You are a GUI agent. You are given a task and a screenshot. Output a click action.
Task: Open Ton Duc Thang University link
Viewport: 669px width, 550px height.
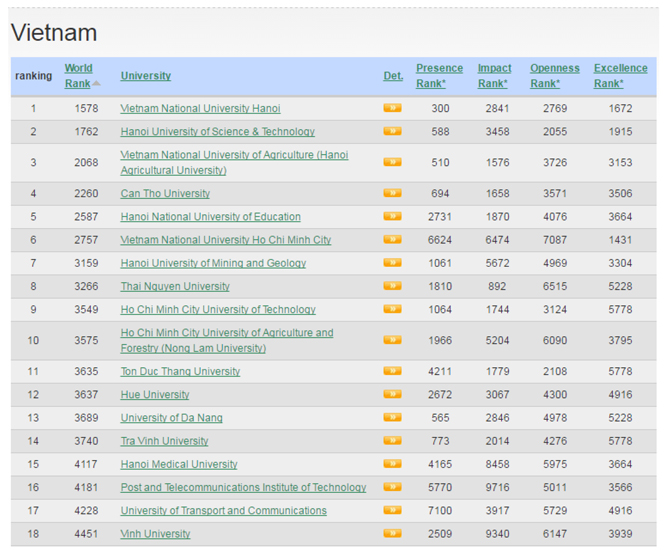(x=180, y=371)
